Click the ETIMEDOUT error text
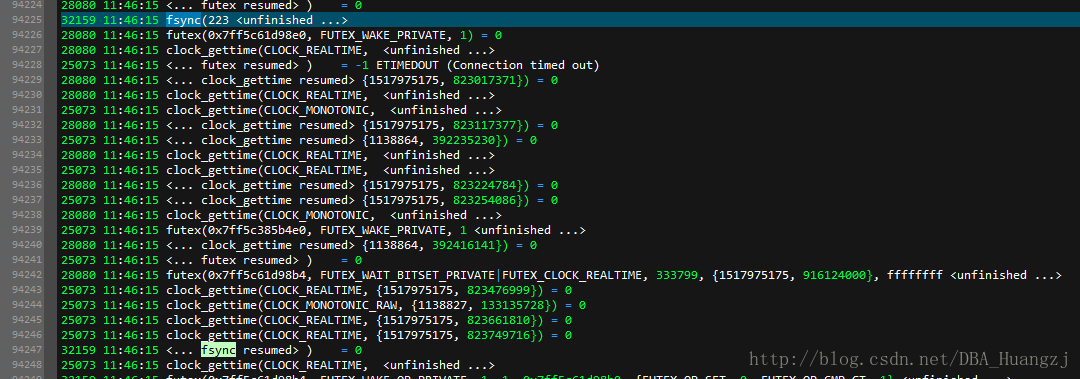Viewport: 1080px width, 379px height. point(408,65)
